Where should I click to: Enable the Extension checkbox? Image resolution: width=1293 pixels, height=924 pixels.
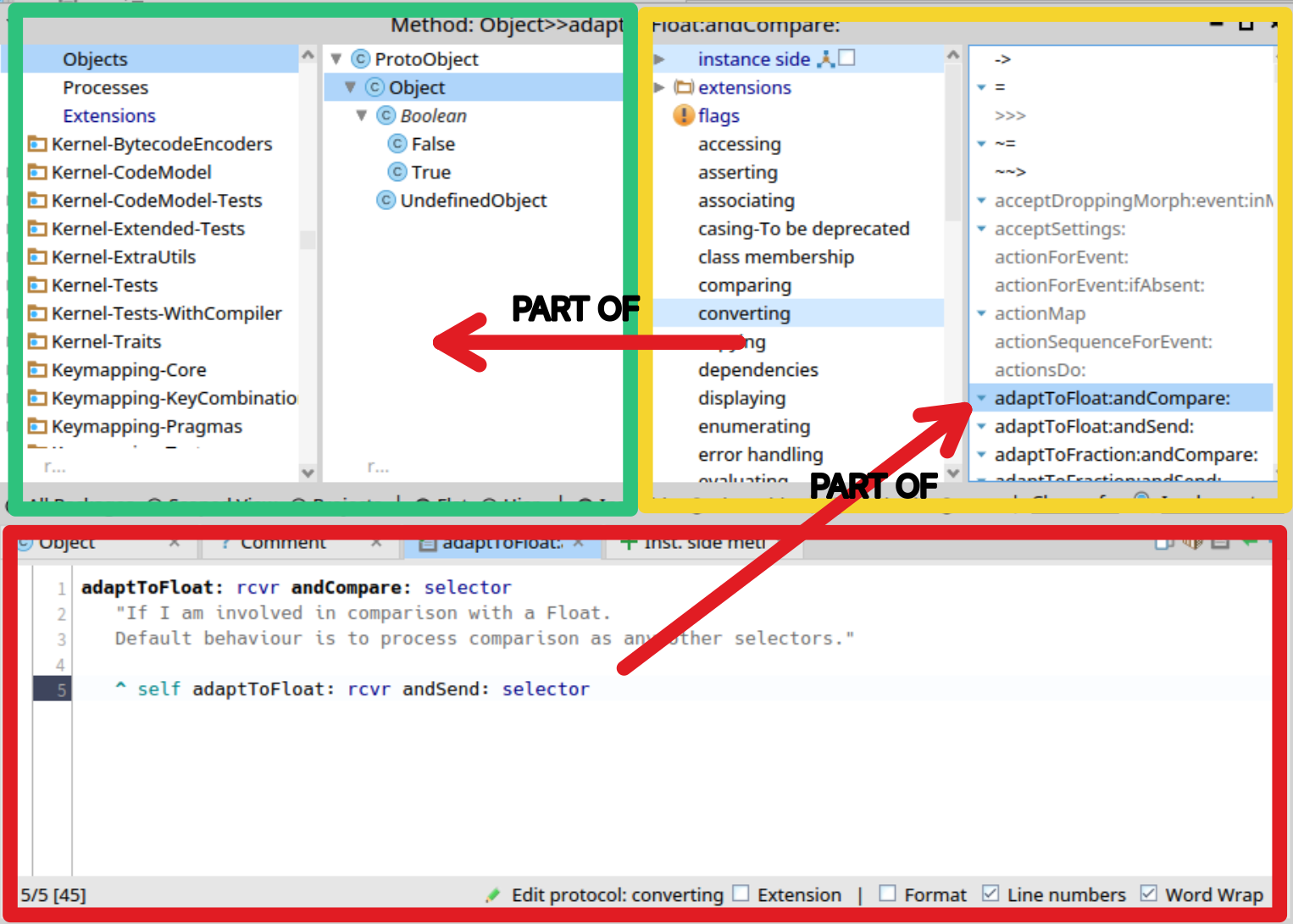pyautogui.click(x=741, y=894)
